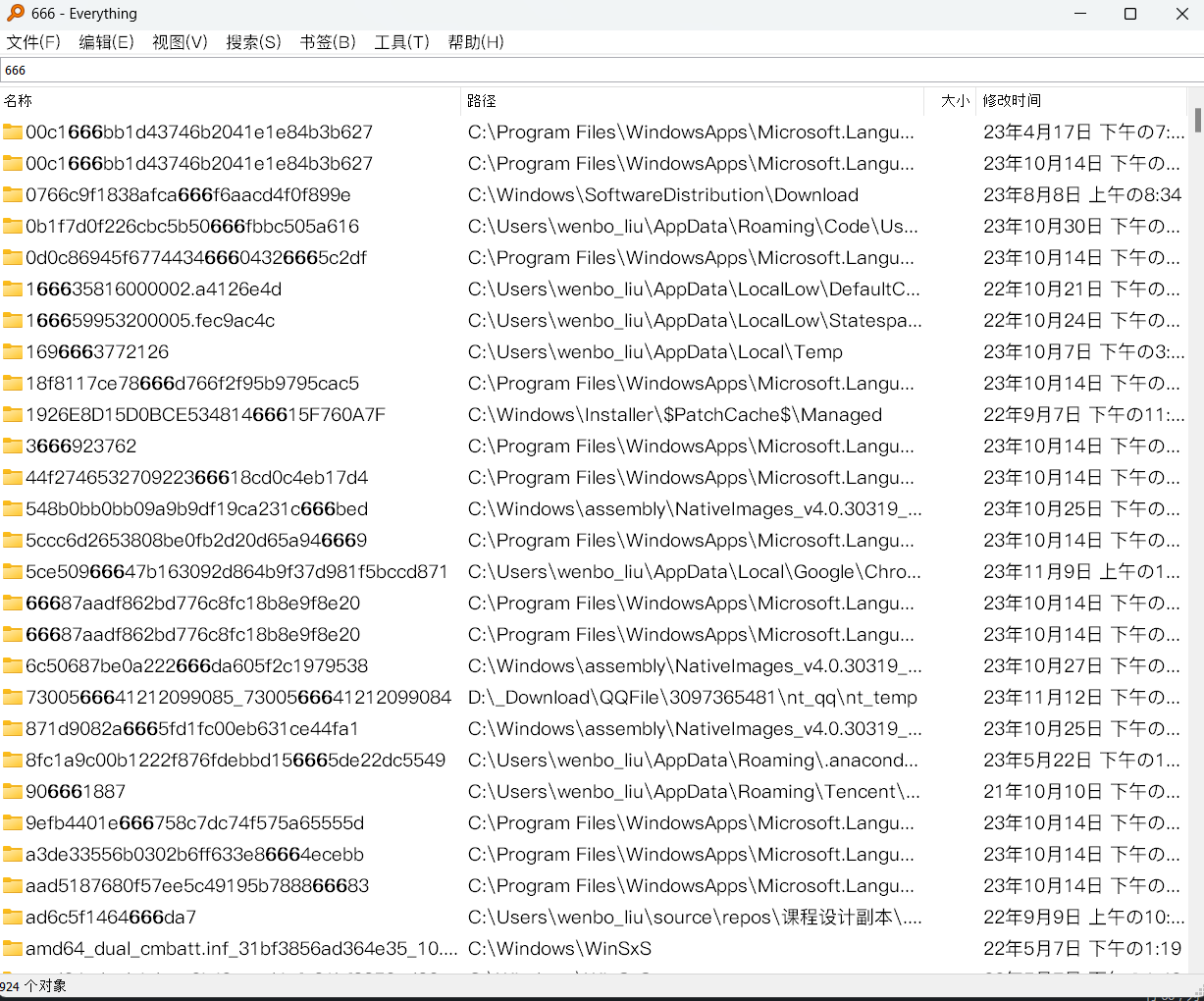Select folder name 548b0bb0bb09a9b9df19ca231c666bed
Image resolution: width=1204 pixels, height=1001 pixels.
point(197,509)
